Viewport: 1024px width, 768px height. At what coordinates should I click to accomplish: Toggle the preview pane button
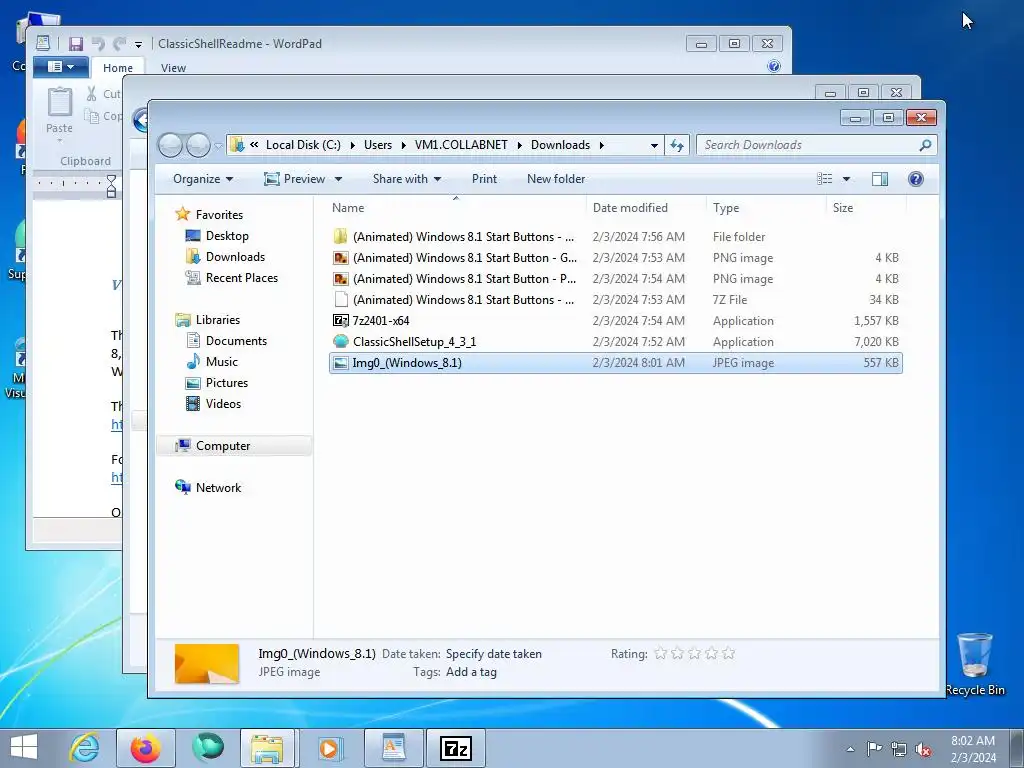(880, 179)
